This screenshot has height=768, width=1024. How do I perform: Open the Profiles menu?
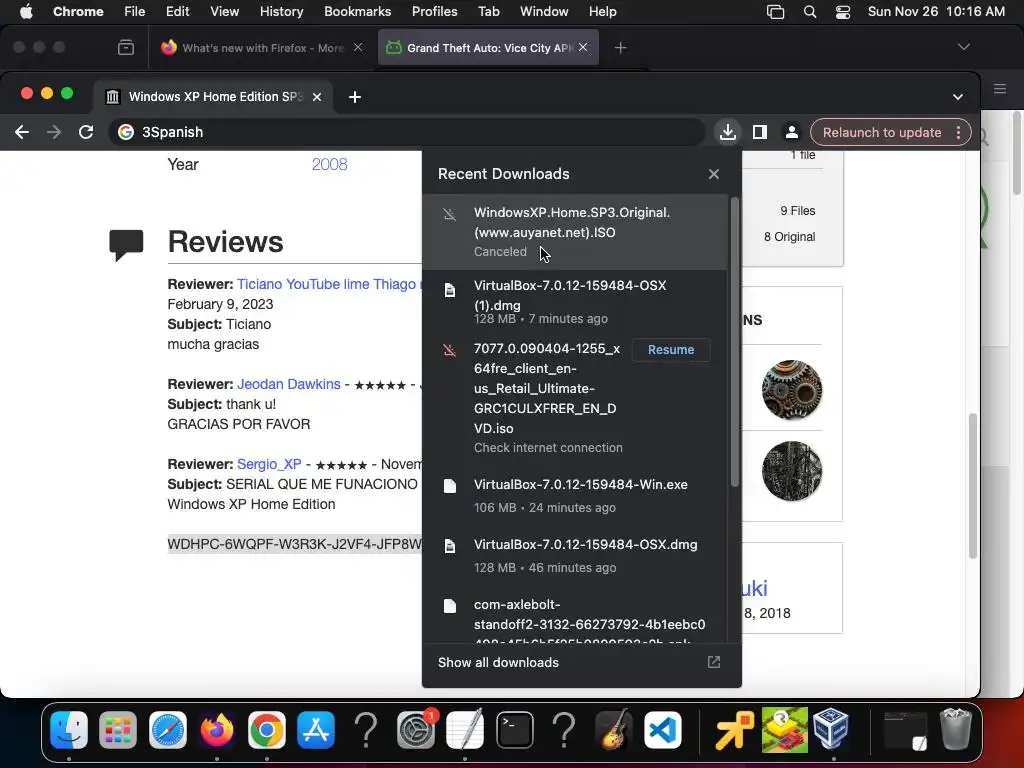tap(434, 11)
